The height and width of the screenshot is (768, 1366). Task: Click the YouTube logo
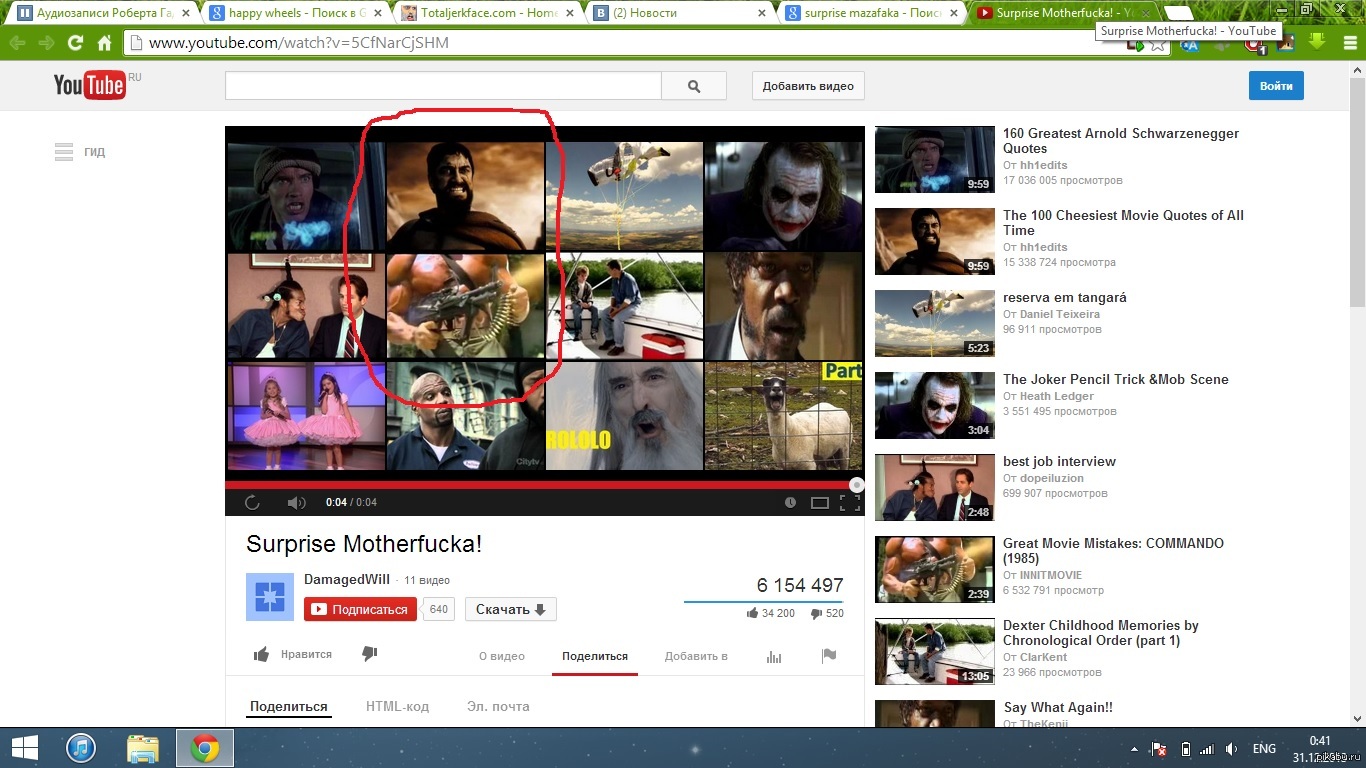click(x=90, y=86)
